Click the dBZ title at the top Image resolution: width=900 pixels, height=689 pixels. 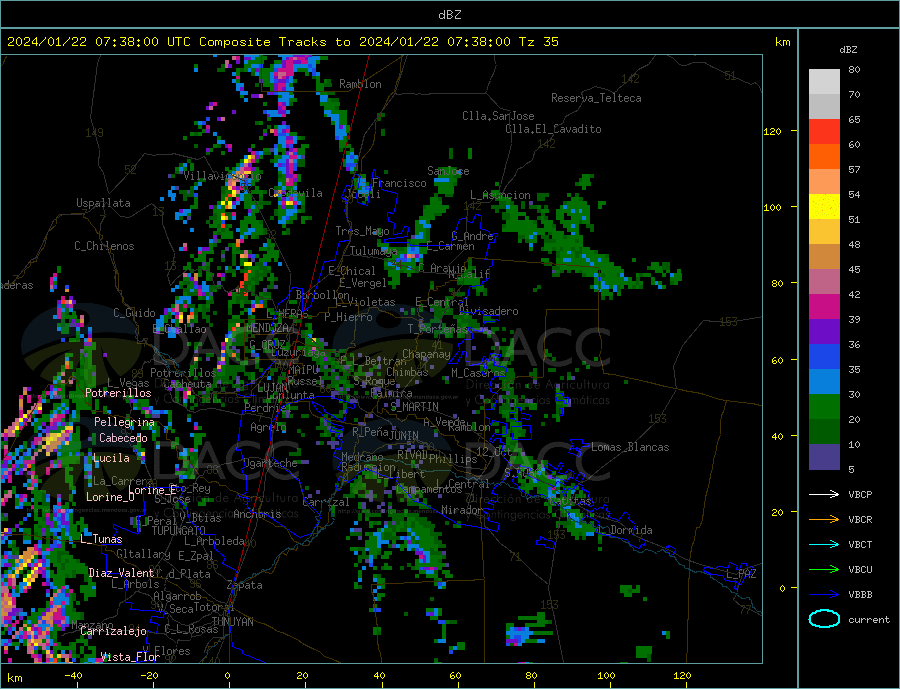pyautogui.click(x=449, y=15)
